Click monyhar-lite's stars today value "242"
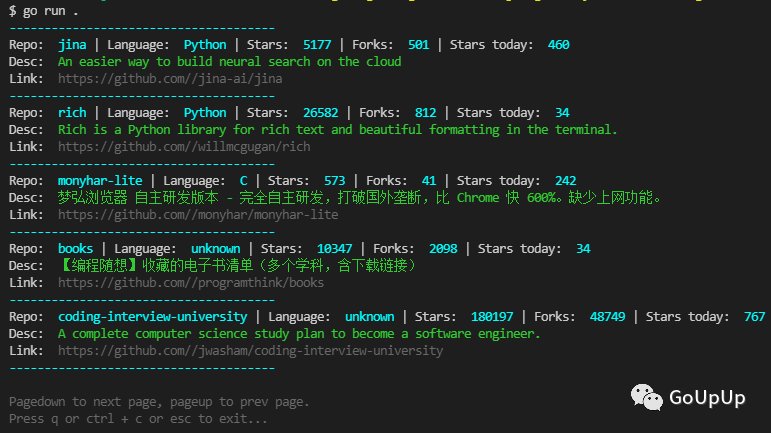 pos(565,180)
